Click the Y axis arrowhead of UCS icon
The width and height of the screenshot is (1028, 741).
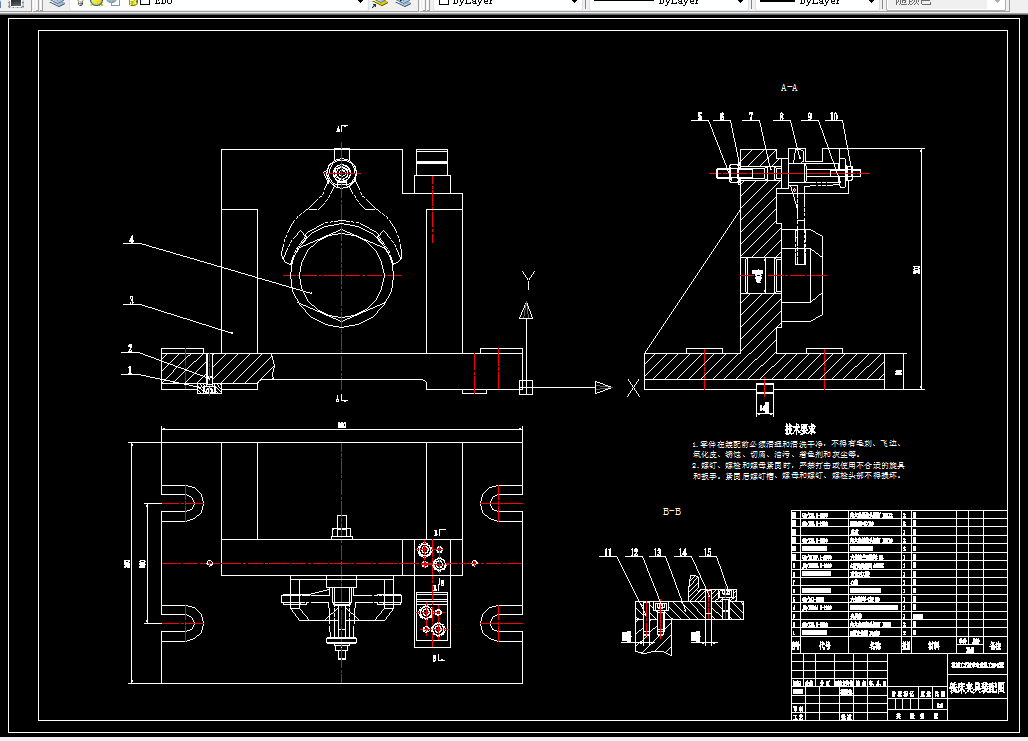pos(526,310)
